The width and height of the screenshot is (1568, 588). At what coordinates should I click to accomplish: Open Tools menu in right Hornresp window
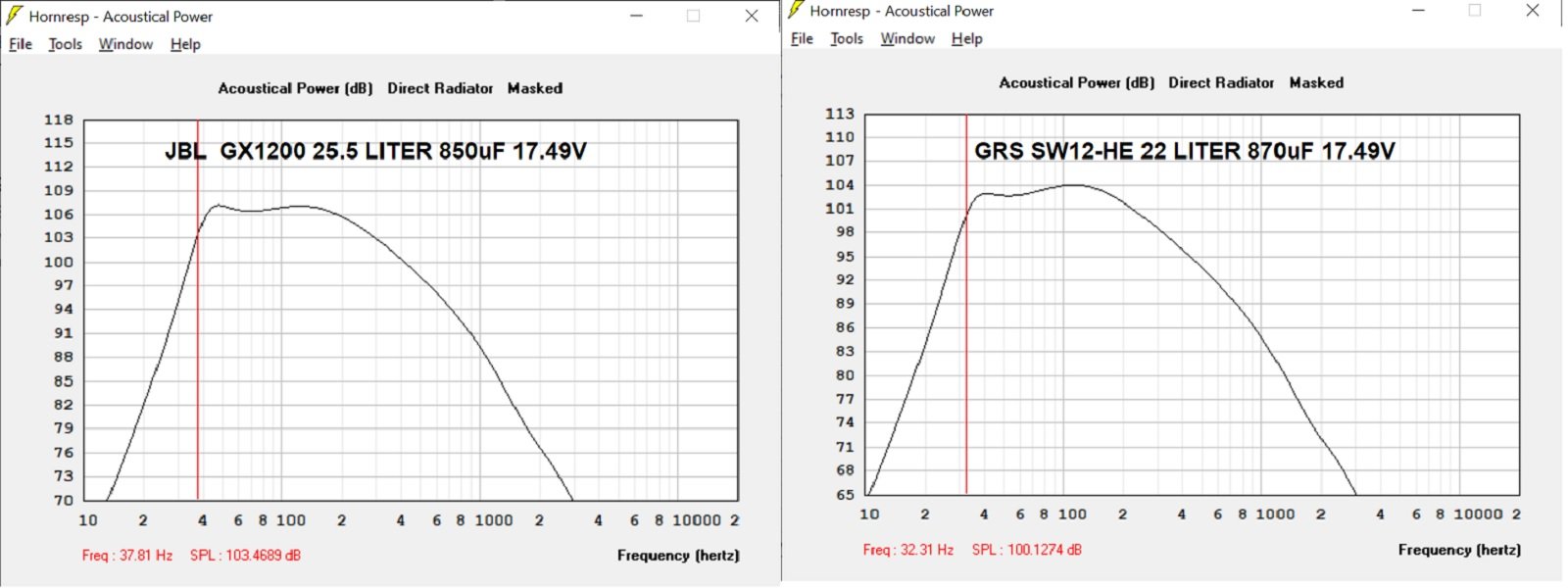click(847, 38)
